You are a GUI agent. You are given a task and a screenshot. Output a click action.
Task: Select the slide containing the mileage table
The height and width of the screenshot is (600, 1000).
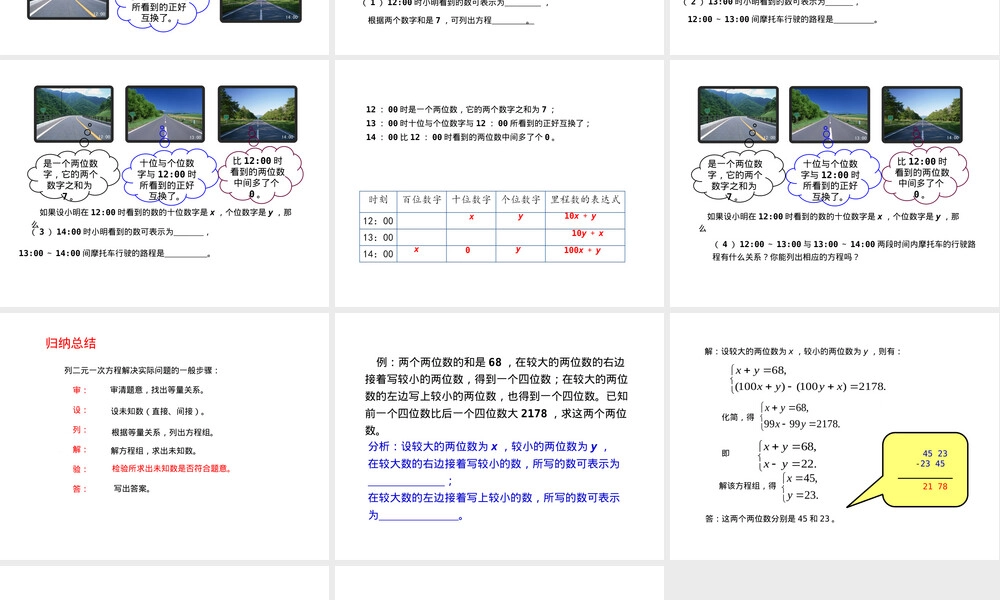click(x=499, y=183)
